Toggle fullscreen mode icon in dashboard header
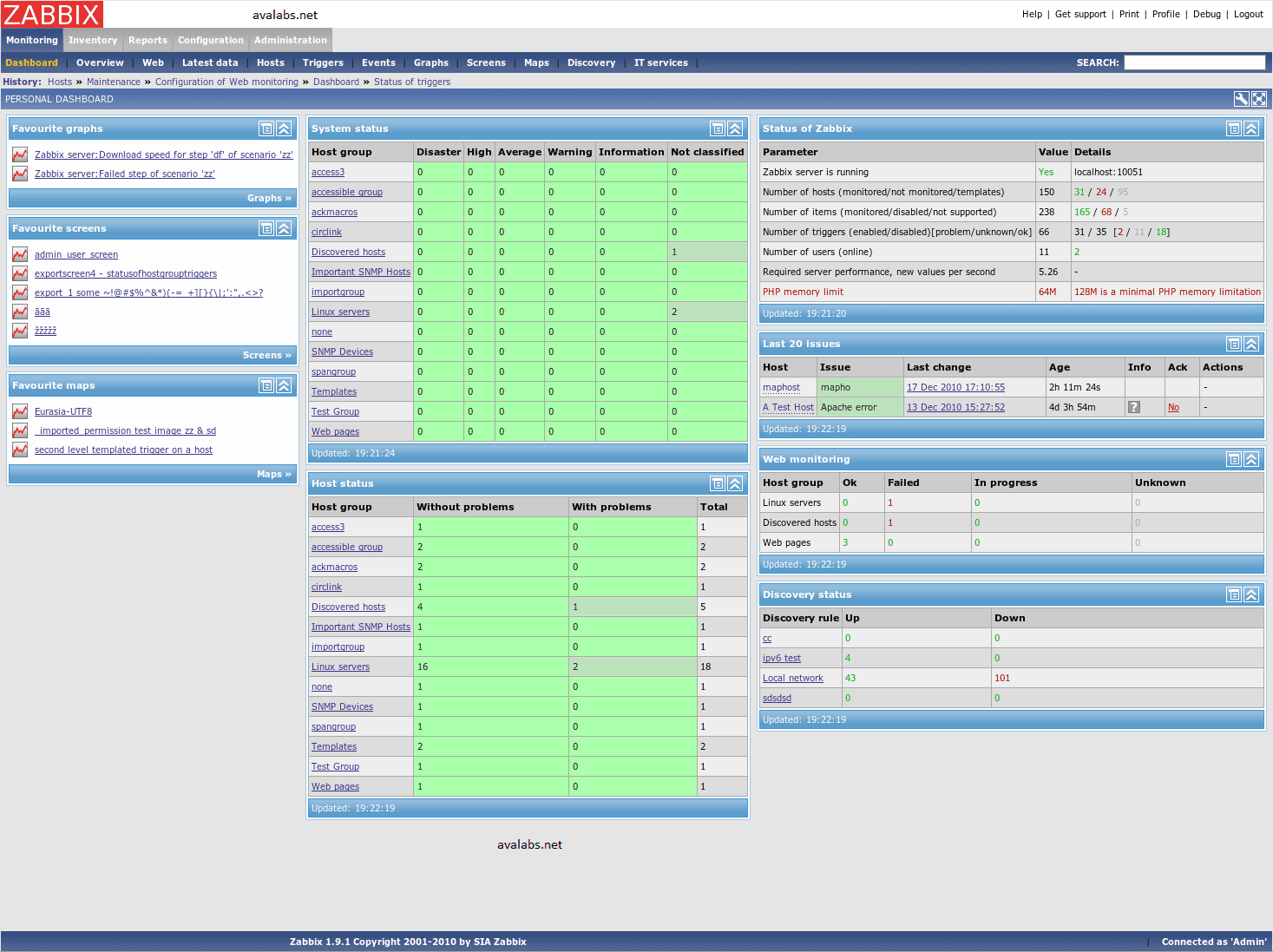1273x952 pixels. click(x=1259, y=99)
